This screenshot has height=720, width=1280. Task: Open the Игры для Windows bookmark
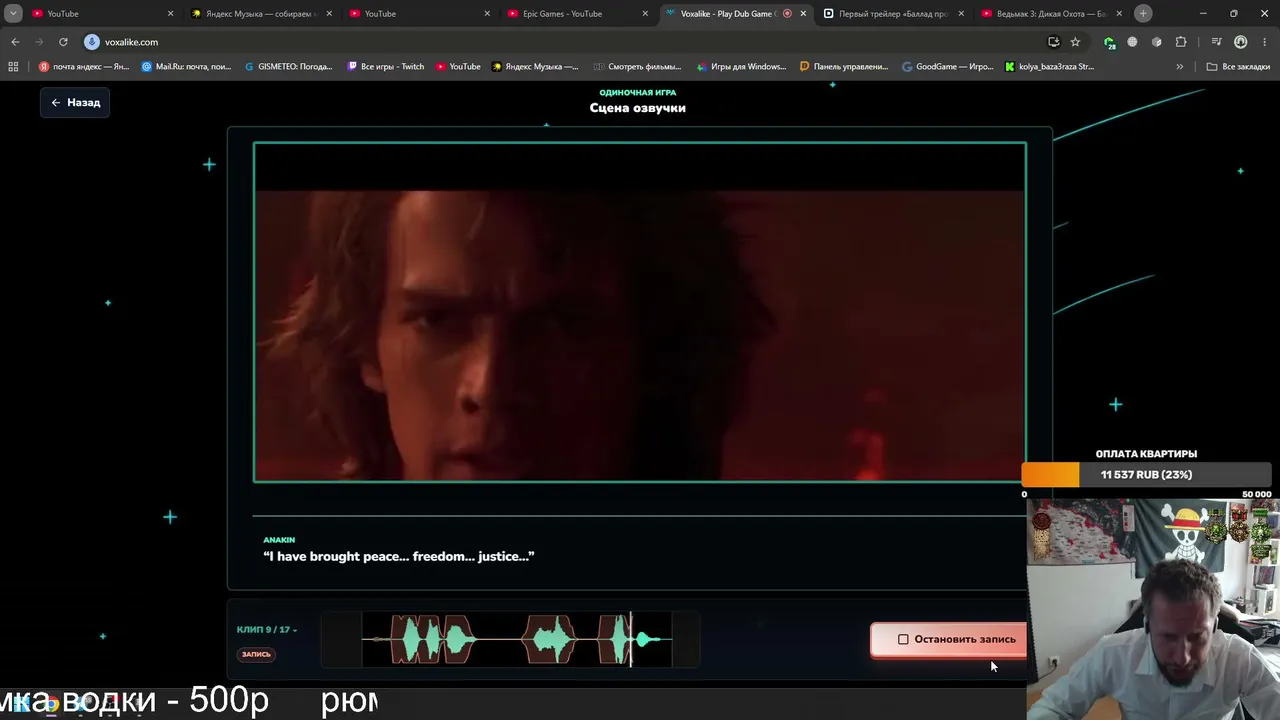[740, 67]
